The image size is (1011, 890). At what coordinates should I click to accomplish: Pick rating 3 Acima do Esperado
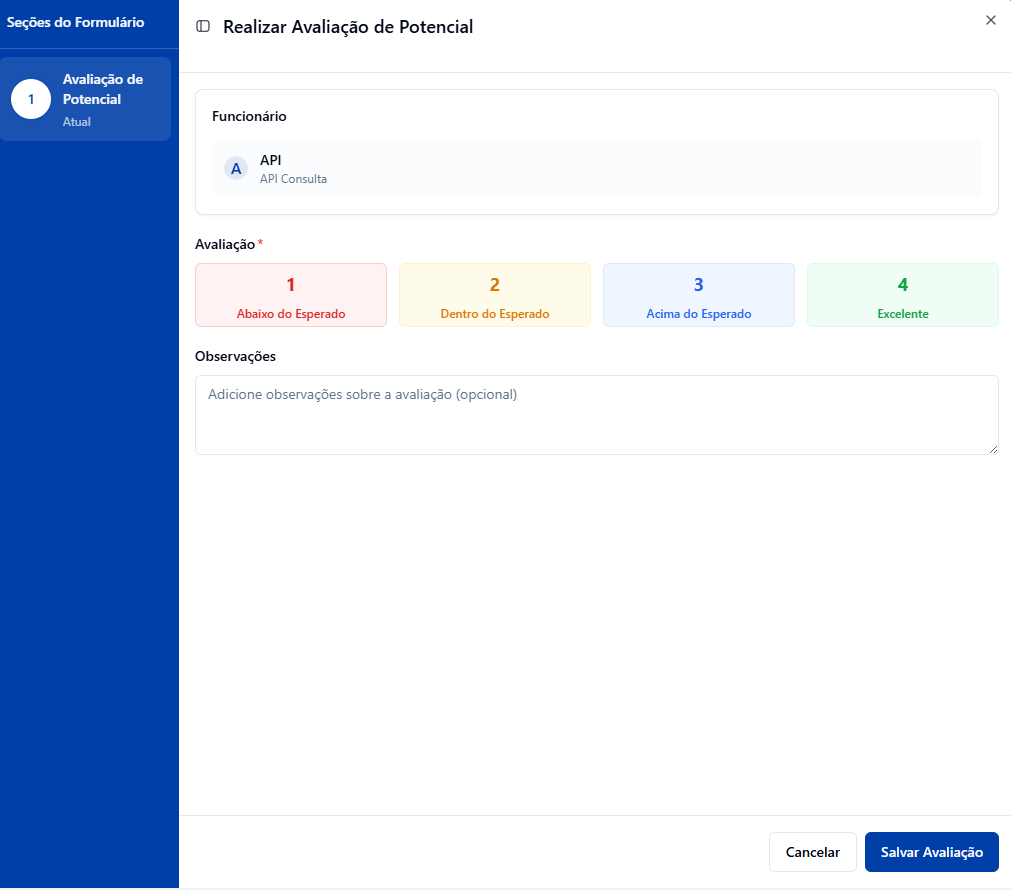click(x=699, y=295)
